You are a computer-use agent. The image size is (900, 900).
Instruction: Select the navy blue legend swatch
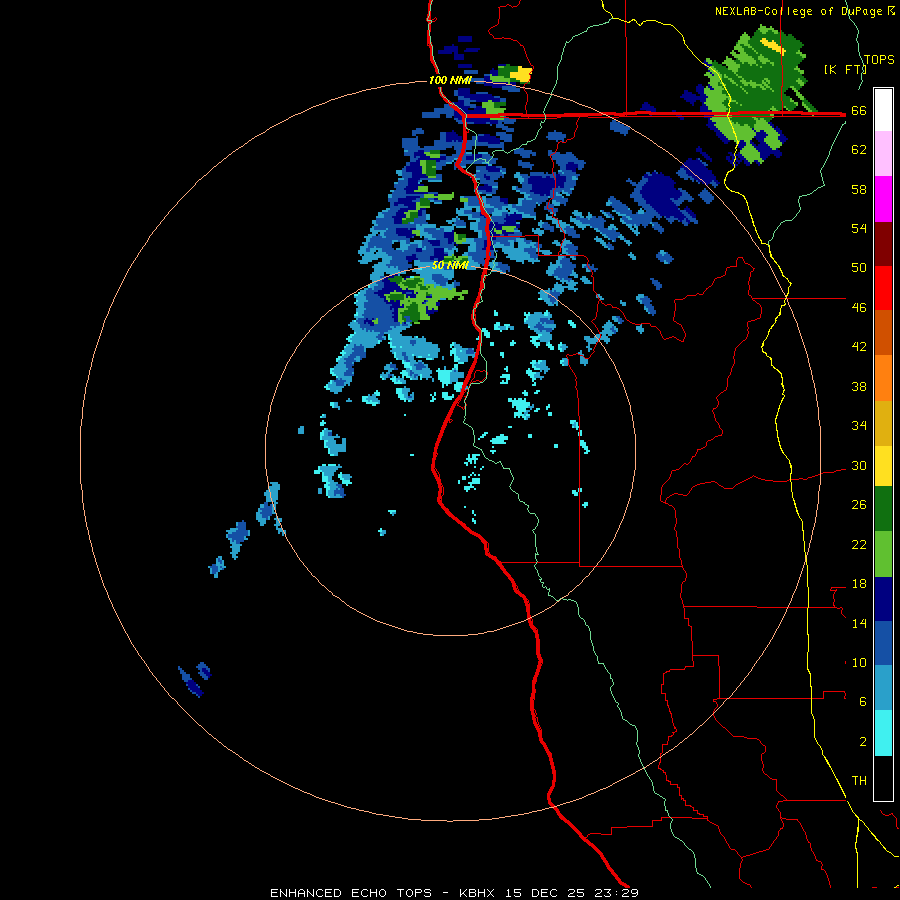tap(883, 599)
